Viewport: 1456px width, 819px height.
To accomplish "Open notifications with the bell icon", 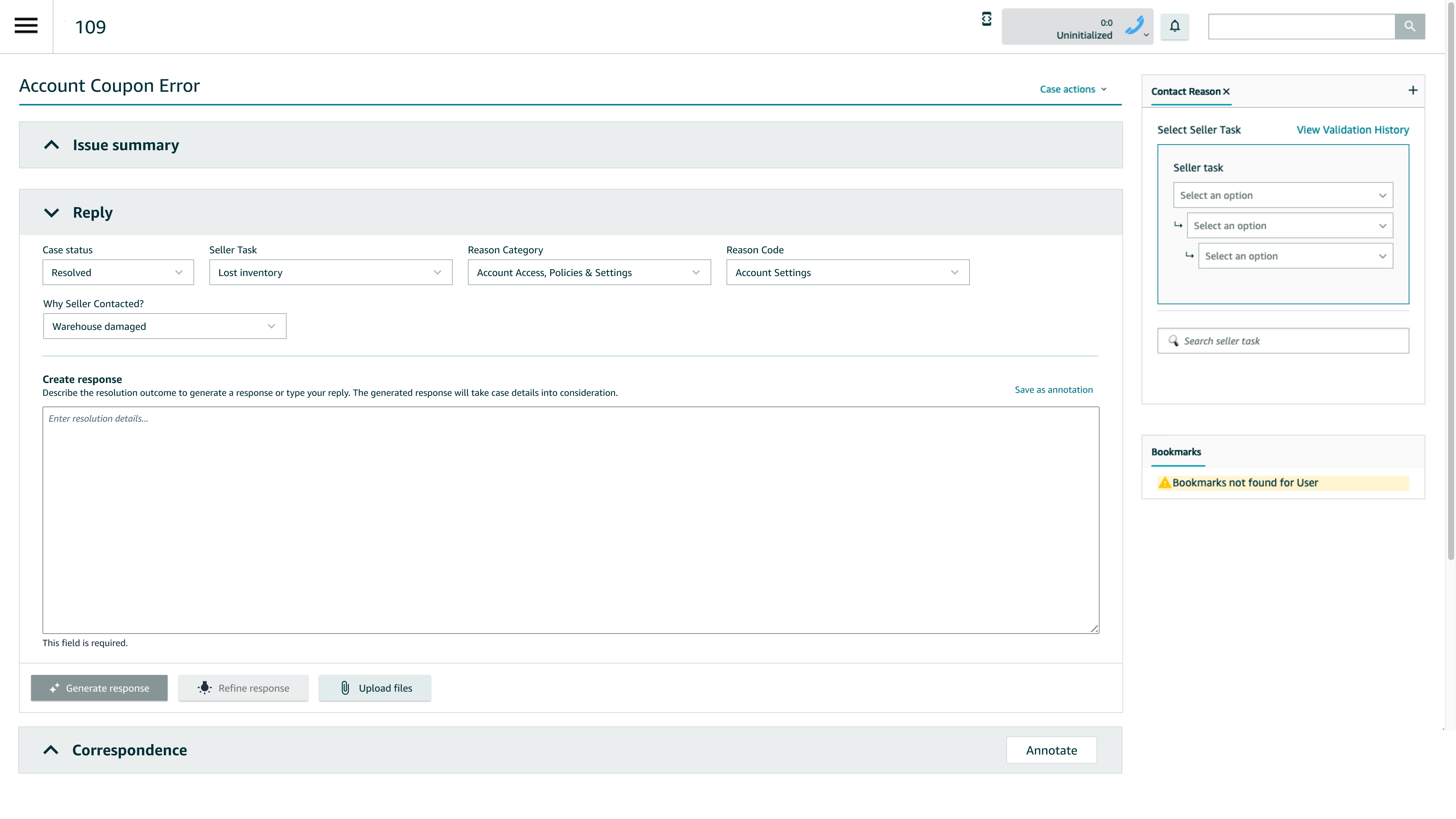I will click(x=1175, y=26).
